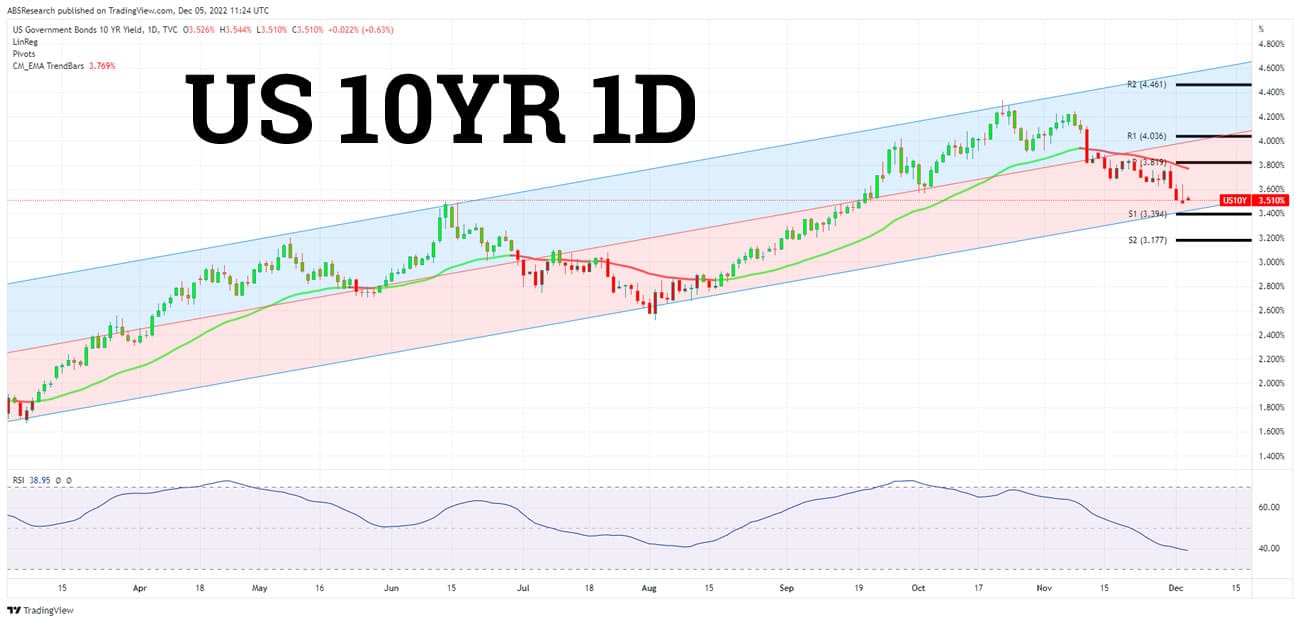The width and height of the screenshot is (1300, 623).
Task: Select the US Government Bonds 10 YR Yield title
Action: click(x=78, y=30)
